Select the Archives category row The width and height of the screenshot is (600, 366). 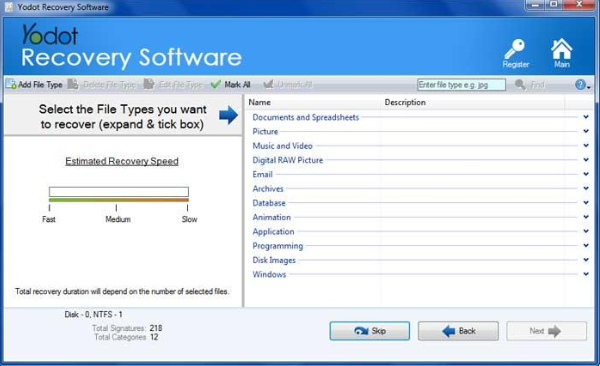point(420,188)
